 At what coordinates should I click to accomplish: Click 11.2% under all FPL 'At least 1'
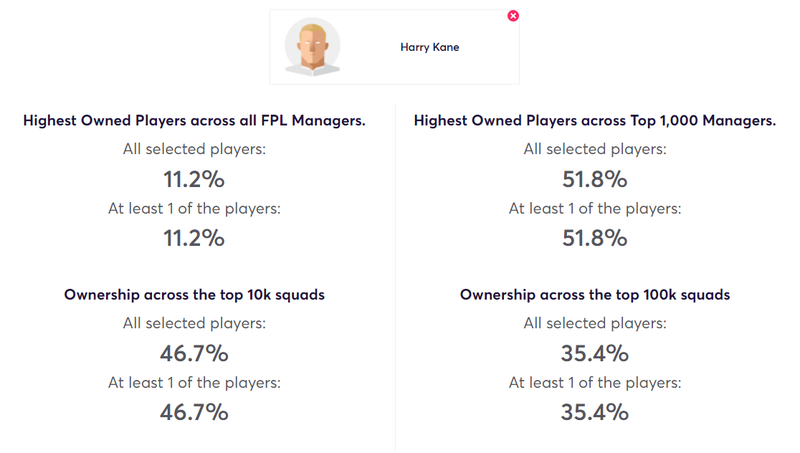(x=194, y=238)
